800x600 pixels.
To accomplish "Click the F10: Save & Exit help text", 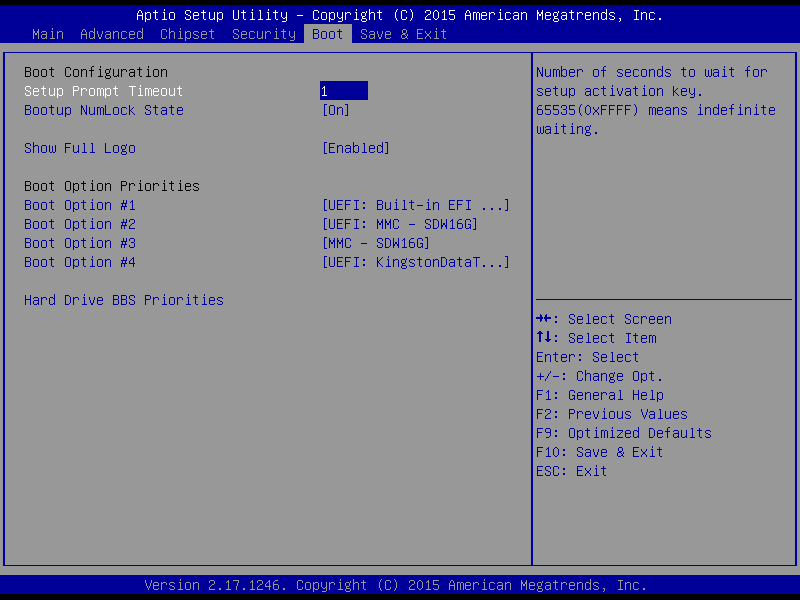I will [600, 452].
